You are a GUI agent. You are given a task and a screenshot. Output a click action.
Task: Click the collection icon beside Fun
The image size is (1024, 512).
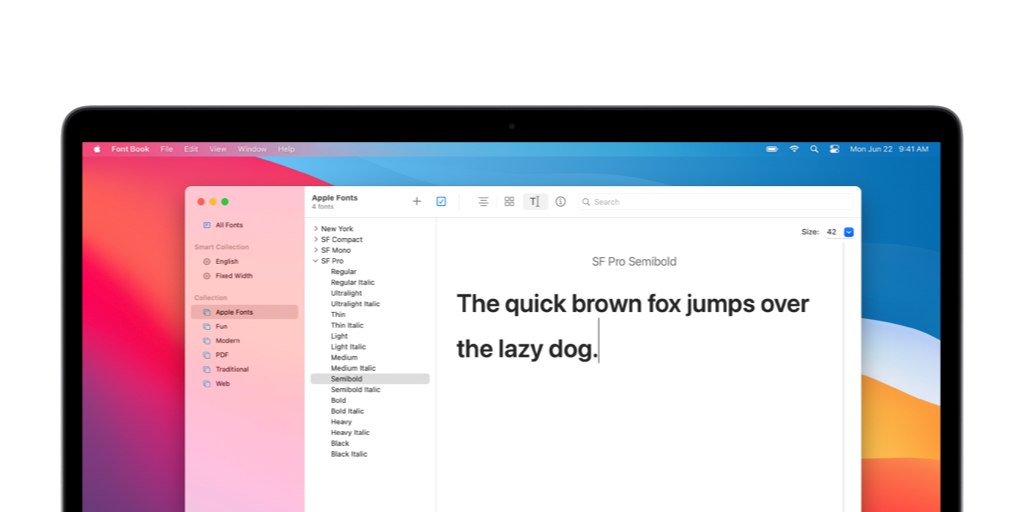tap(206, 327)
